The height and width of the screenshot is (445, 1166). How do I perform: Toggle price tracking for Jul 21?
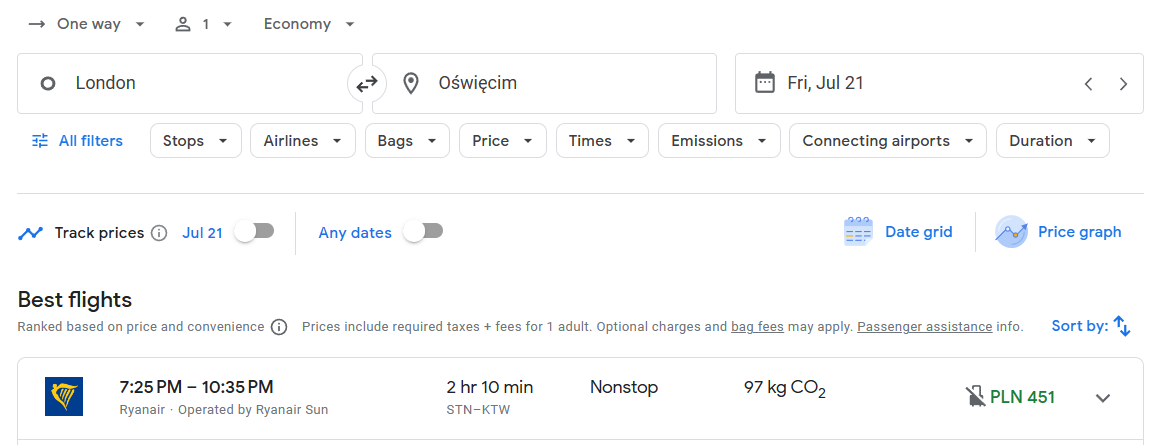tap(254, 231)
